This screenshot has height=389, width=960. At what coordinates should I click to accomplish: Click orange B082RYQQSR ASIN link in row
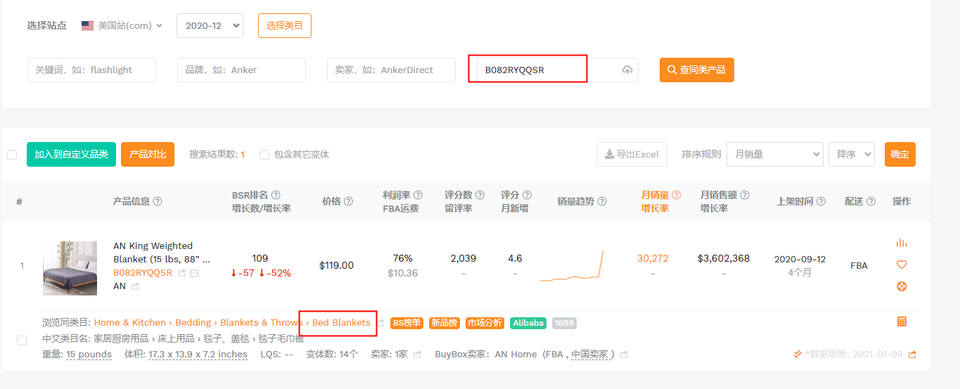(x=143, y=273)
